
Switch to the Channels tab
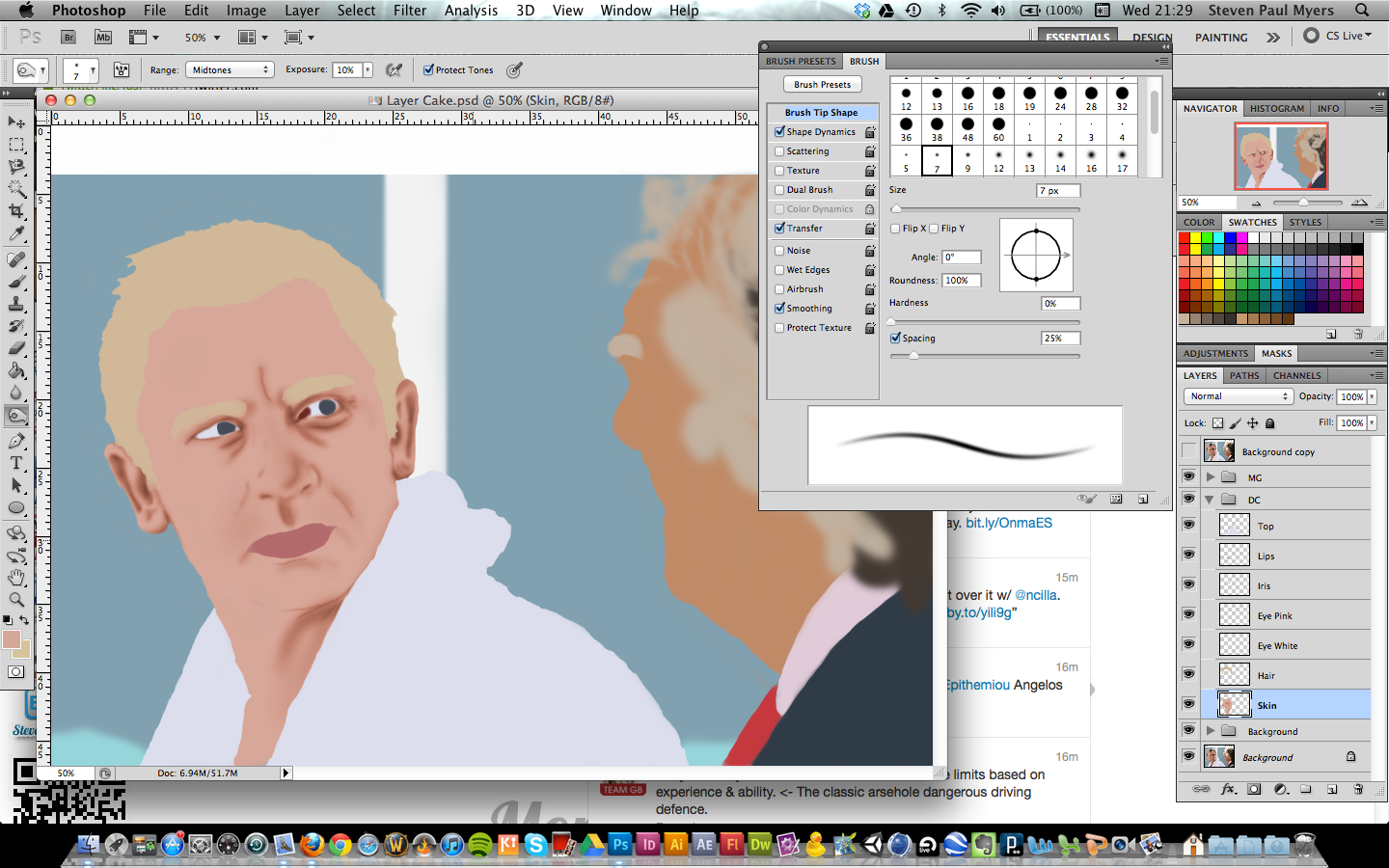(1296, 375)
